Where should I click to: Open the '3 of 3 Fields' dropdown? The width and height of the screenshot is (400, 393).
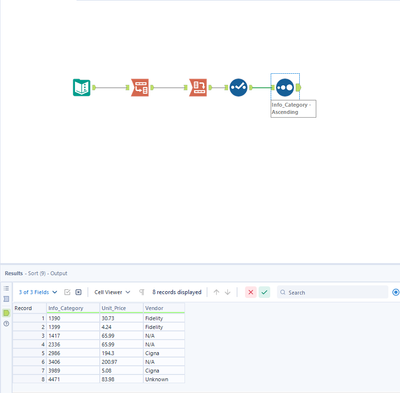[38, 292]
